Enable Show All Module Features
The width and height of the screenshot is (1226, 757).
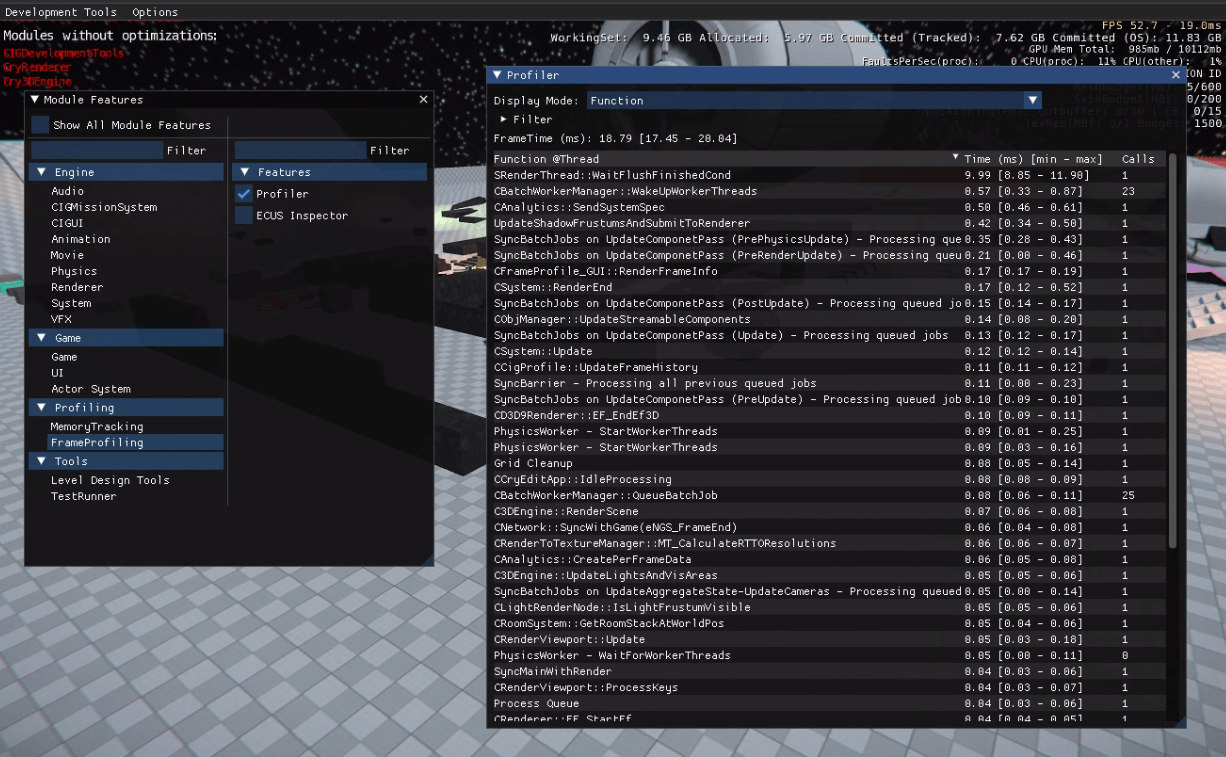(38, 124)
